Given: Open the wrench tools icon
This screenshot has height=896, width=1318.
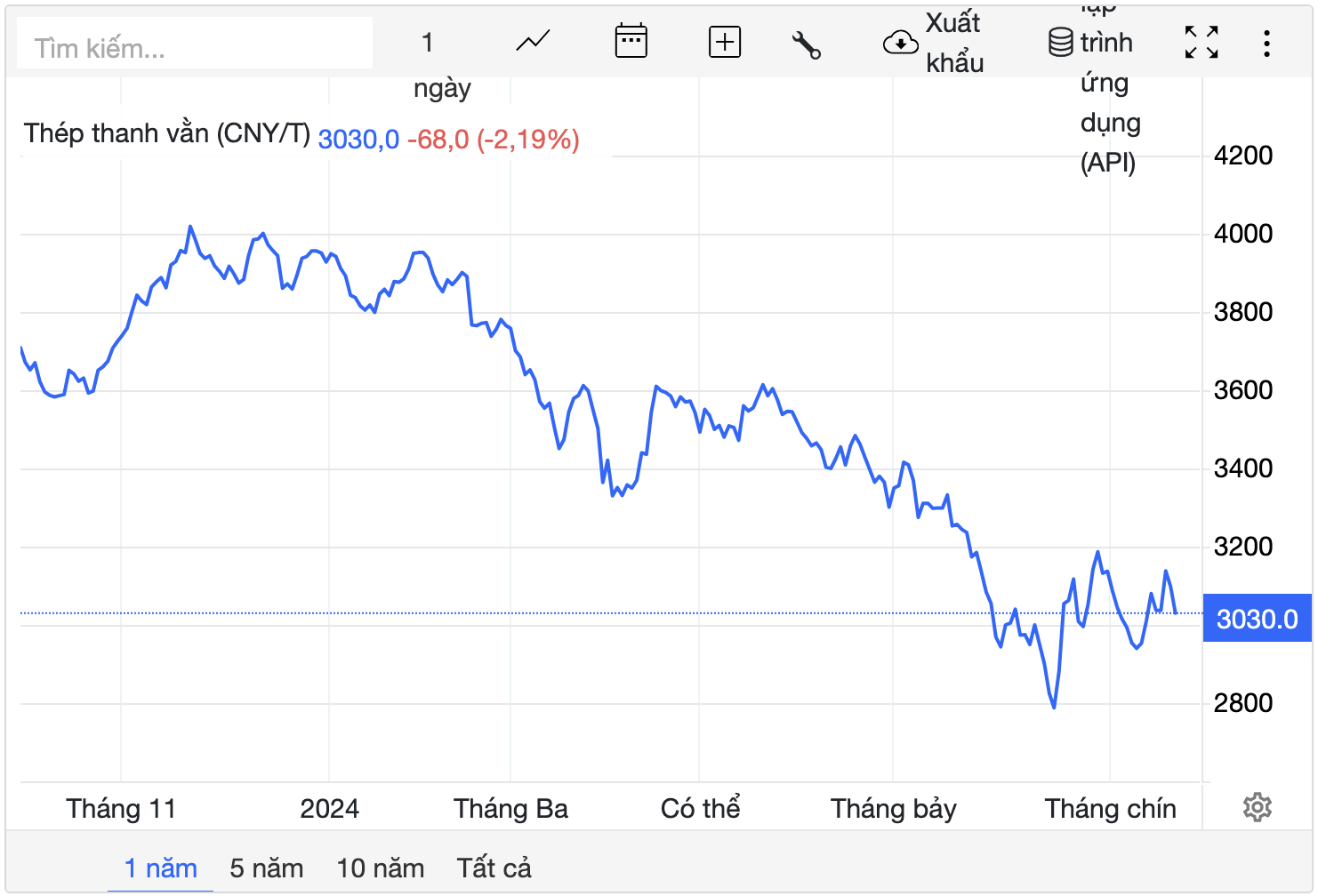Looking at the screenshot, I should coord(806,44).
